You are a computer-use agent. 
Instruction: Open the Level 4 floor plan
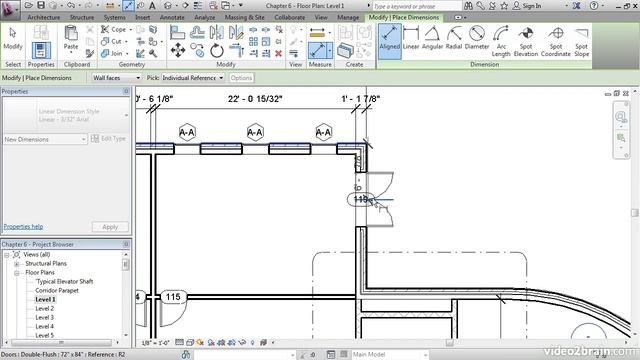click(x=44, y=326)
